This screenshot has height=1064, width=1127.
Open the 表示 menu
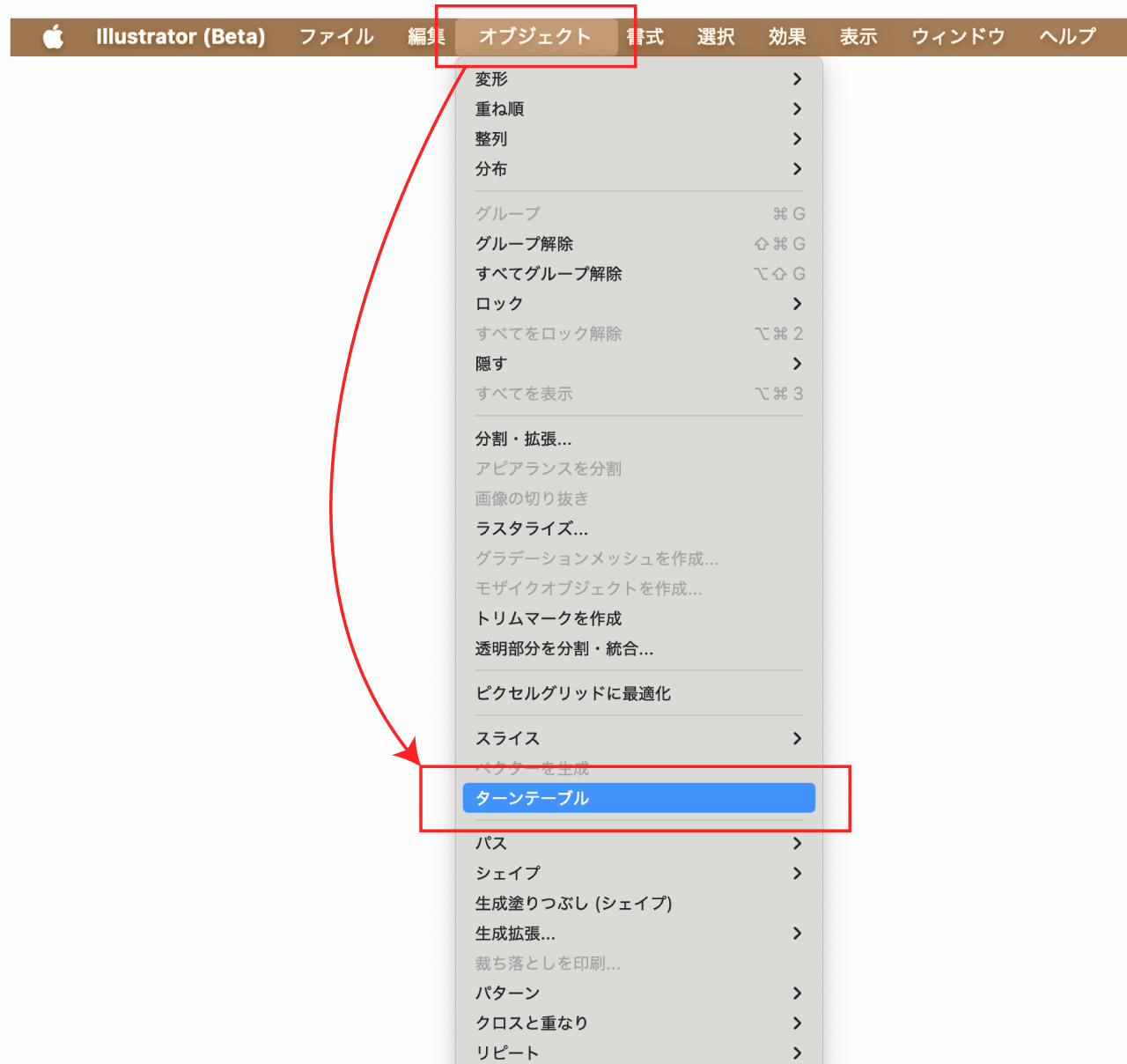[858, 37]
